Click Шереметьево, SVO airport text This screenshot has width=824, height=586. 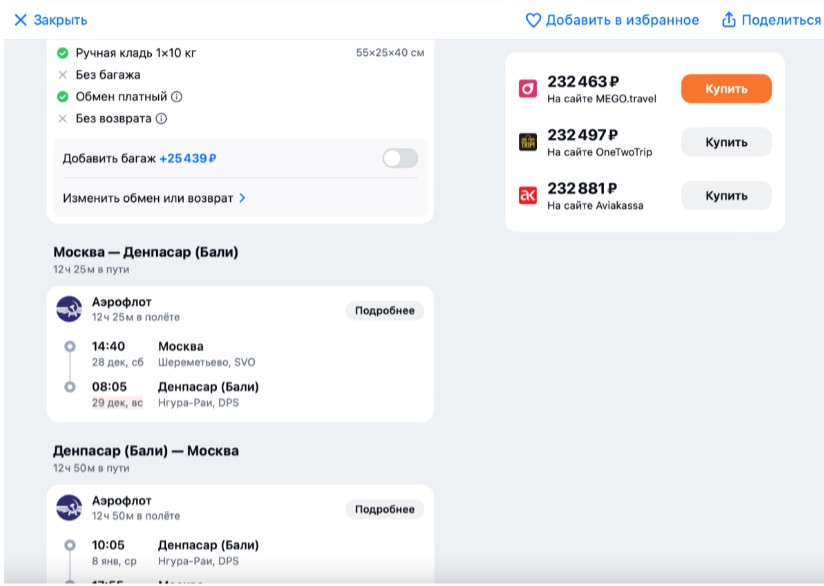coord(207,362)
